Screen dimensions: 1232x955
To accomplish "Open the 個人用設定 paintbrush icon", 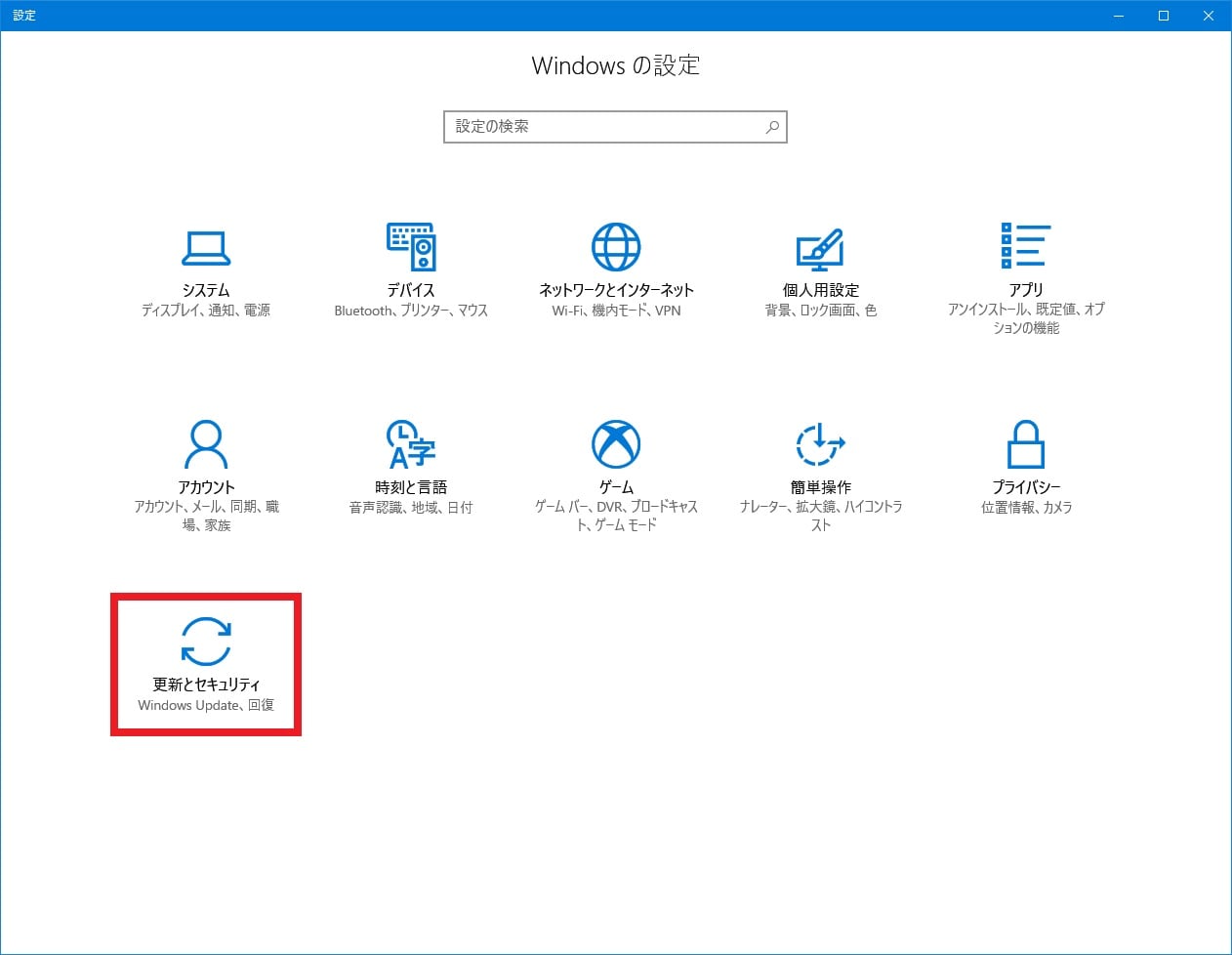I will click(820, 249).
